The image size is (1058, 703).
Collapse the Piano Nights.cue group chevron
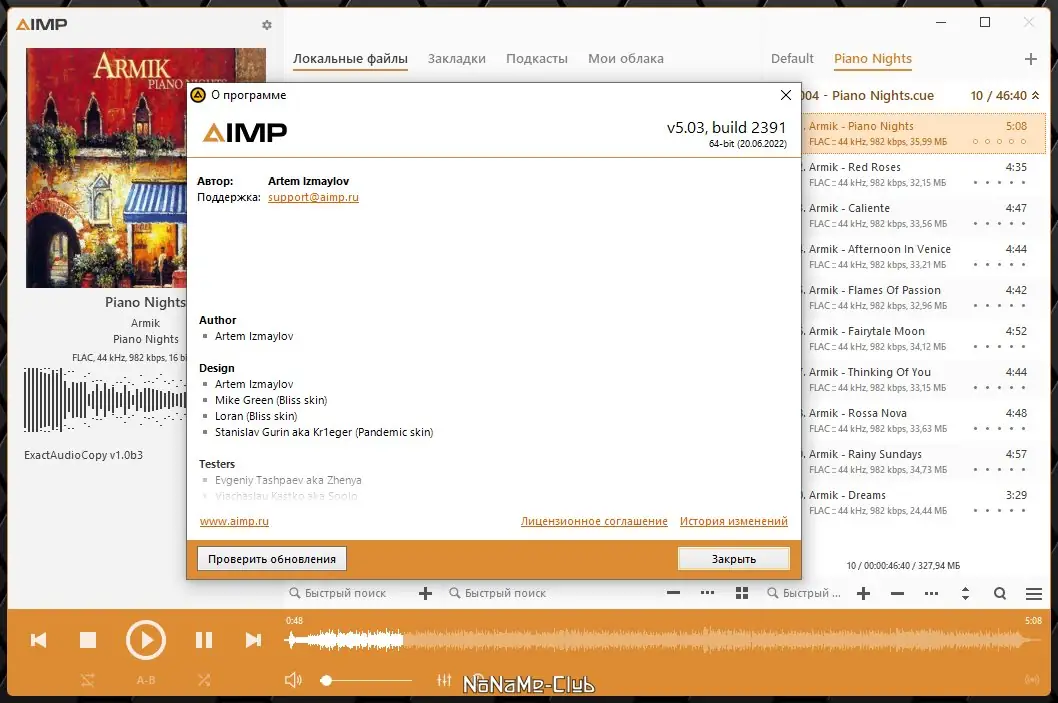[1036, 96]
